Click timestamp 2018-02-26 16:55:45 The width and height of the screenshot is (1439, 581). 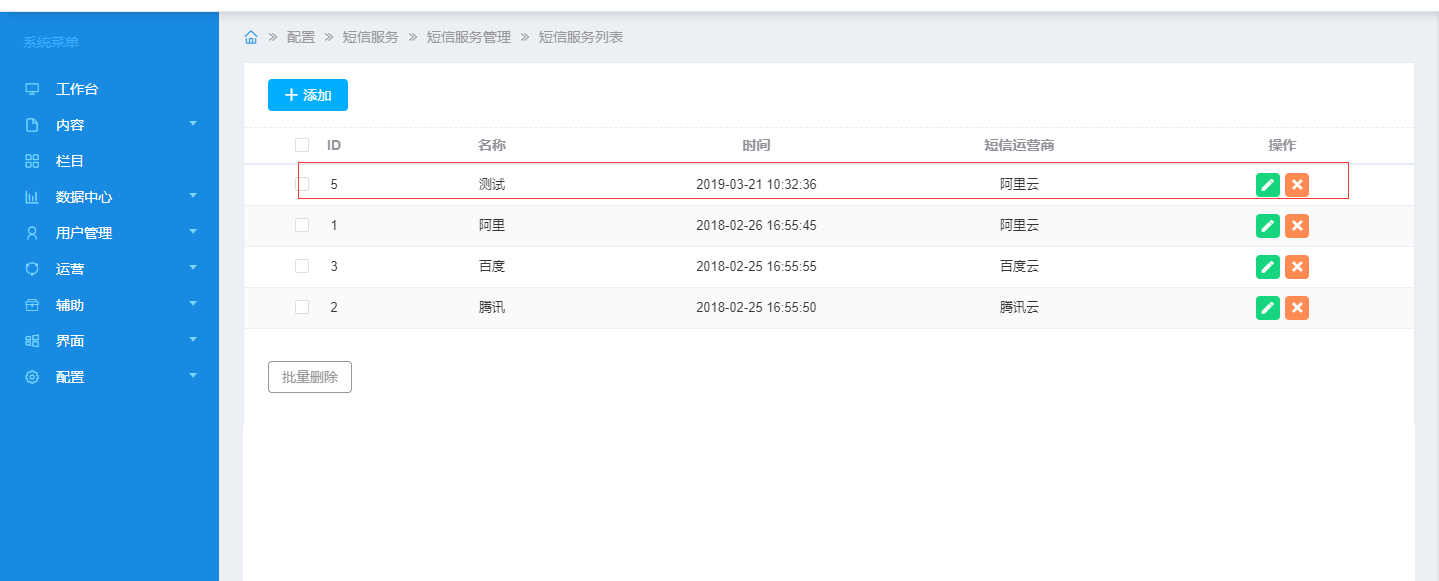(x=756, y=226)
